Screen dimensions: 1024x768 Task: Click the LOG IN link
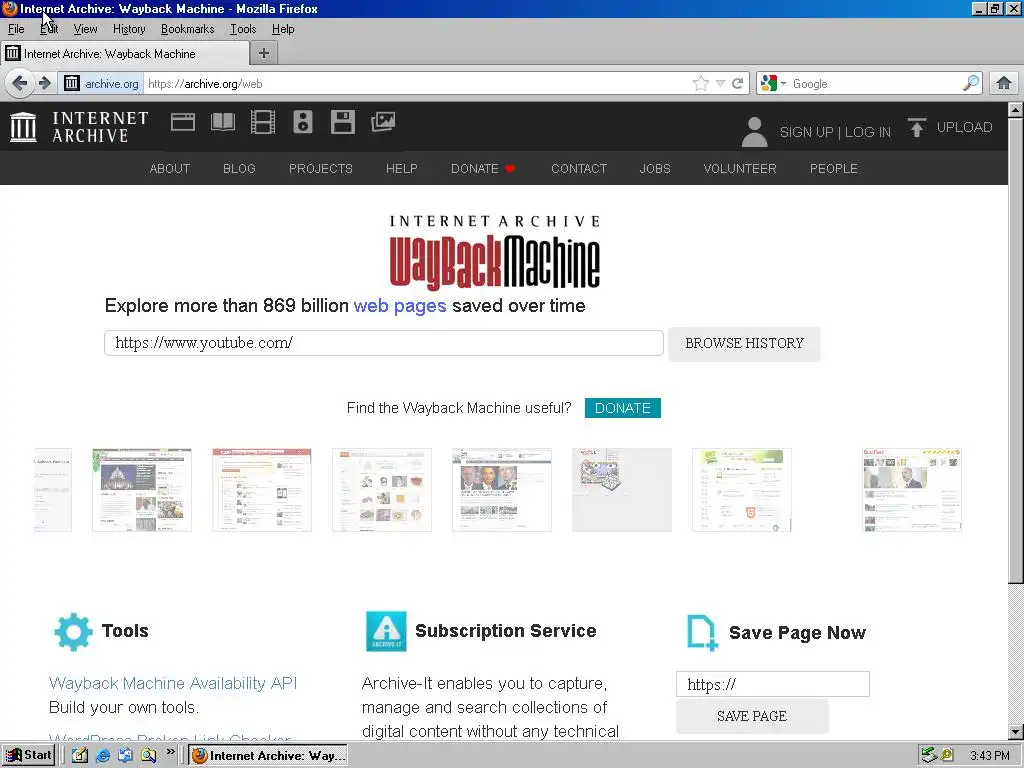[867, 132]
